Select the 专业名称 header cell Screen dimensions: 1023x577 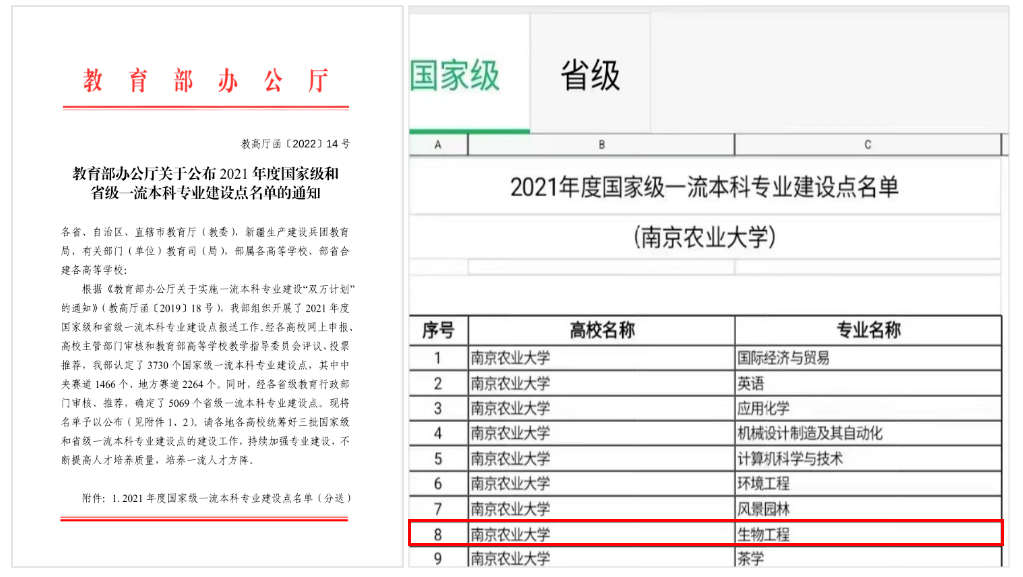[x=867, y=331]
